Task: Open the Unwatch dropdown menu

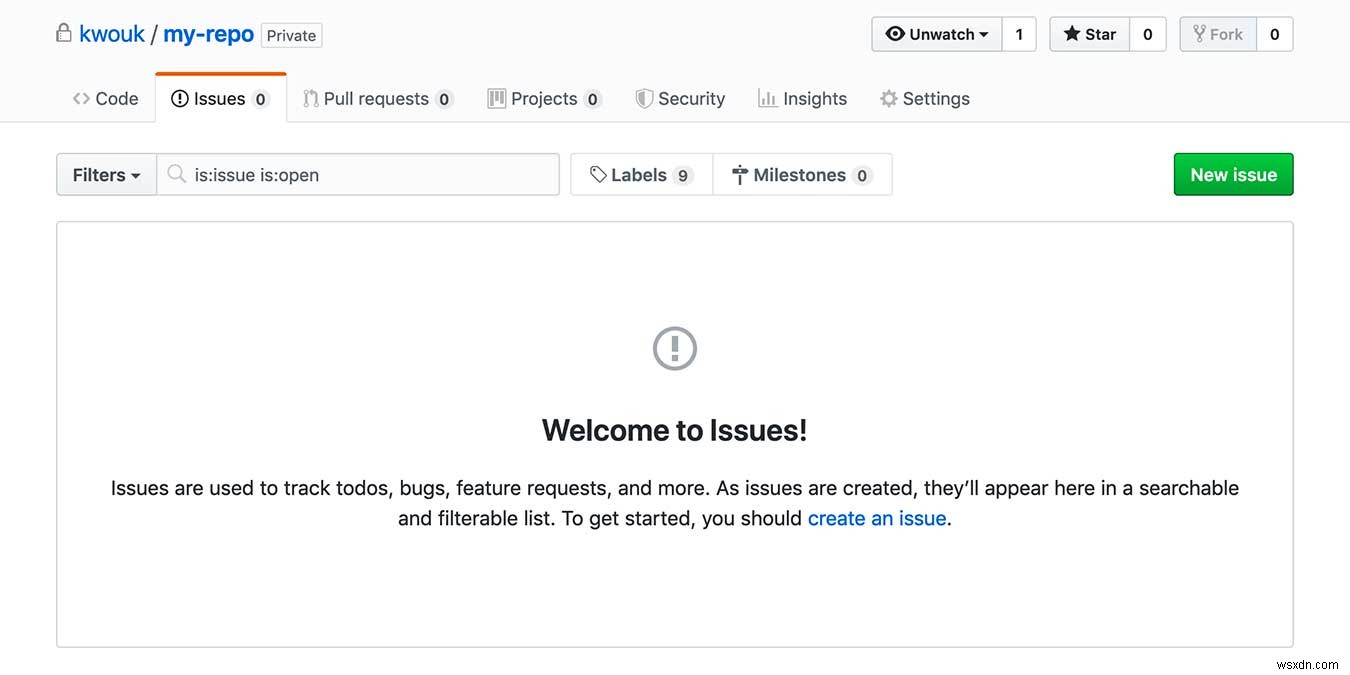Action: coord(935,33)
